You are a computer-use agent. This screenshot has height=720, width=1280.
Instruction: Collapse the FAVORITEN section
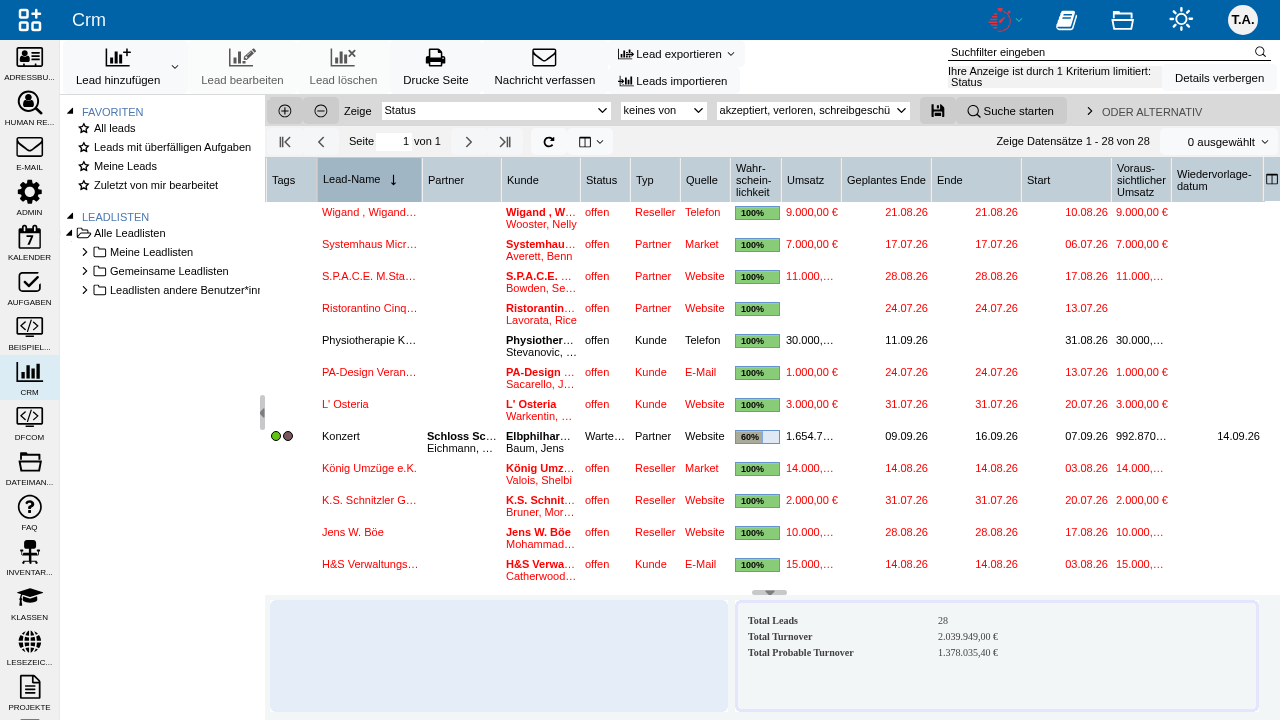pos(70,112)
